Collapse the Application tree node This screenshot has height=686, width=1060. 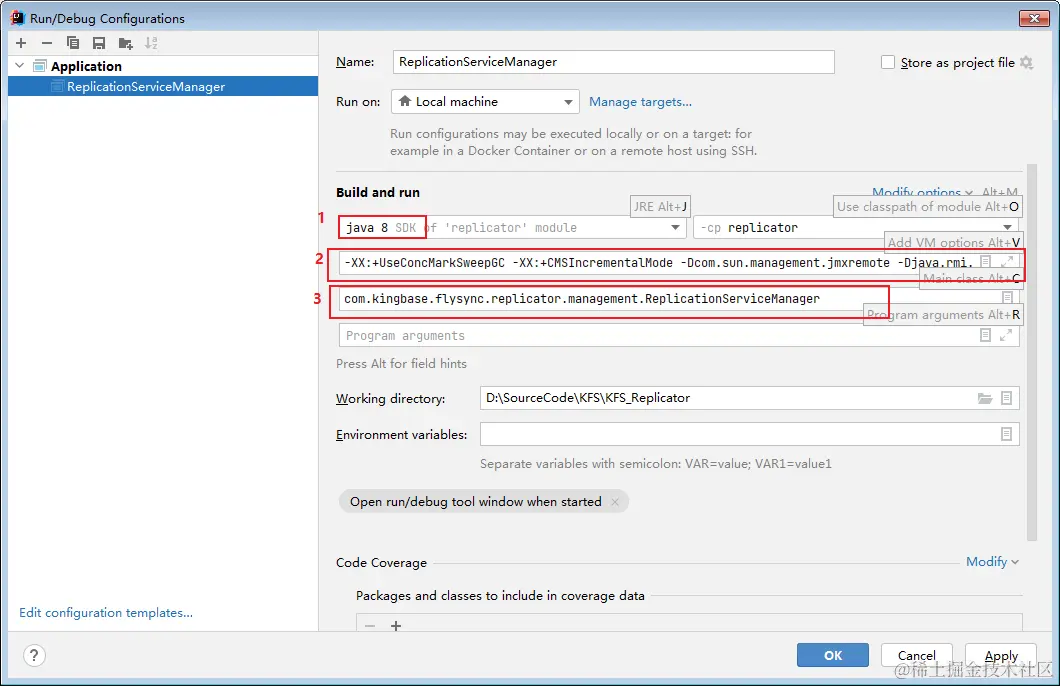click(20, 66)
